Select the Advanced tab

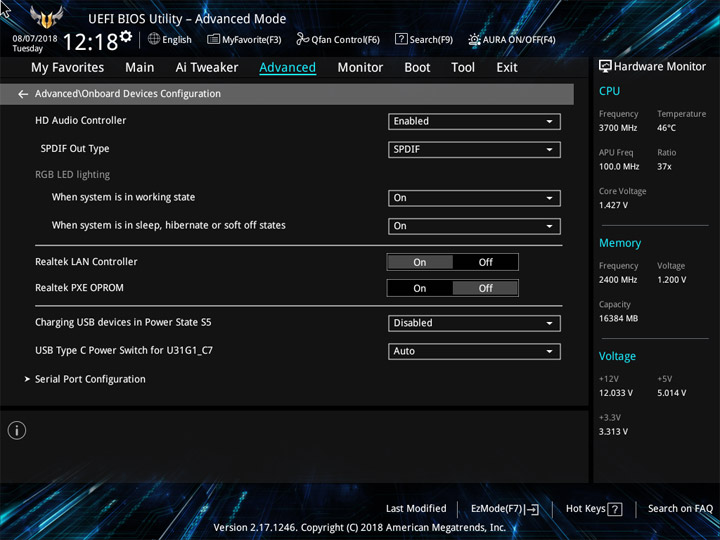tap(287, 68)
